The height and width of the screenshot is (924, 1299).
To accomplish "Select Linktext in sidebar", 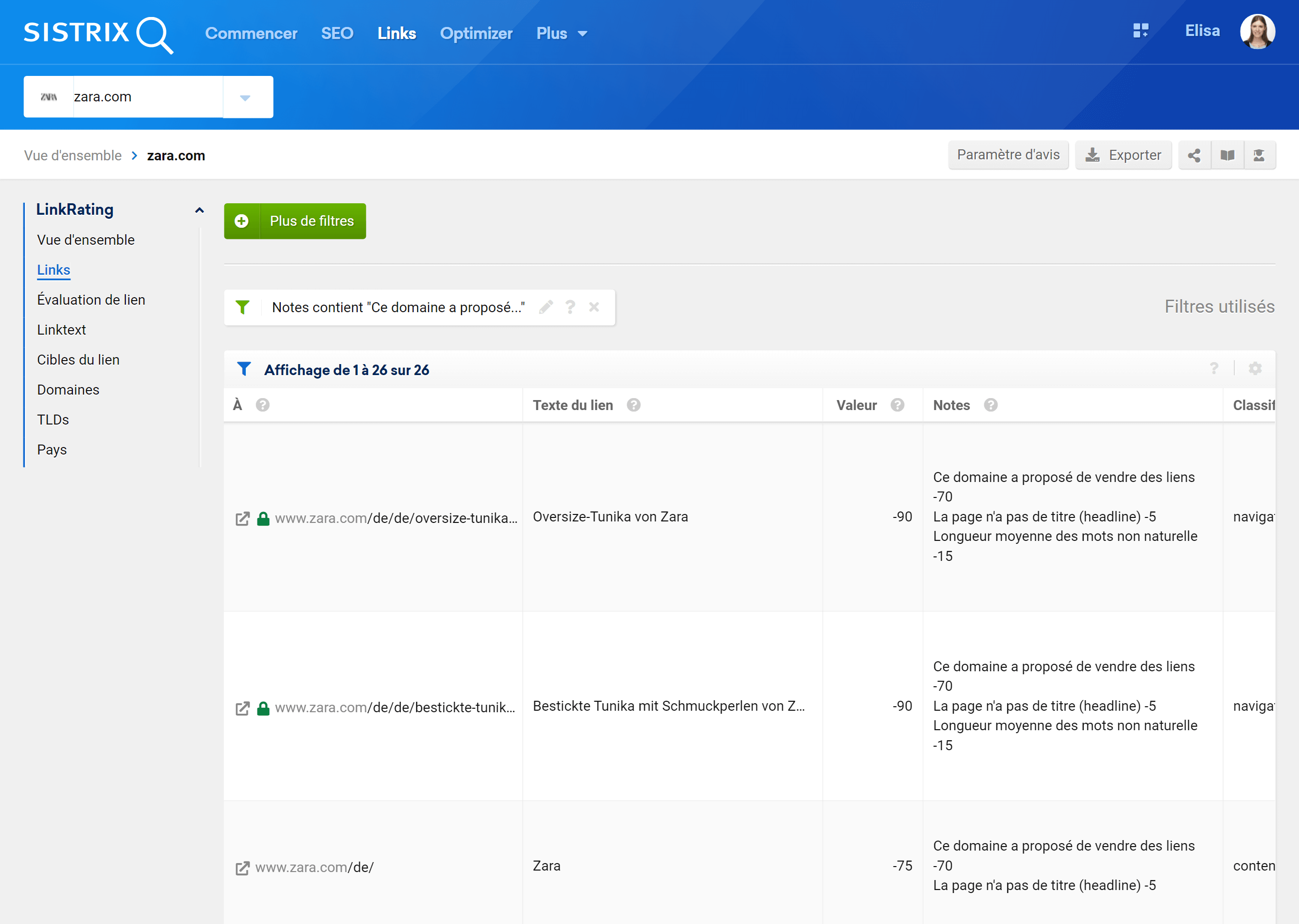I will point(61,330).
